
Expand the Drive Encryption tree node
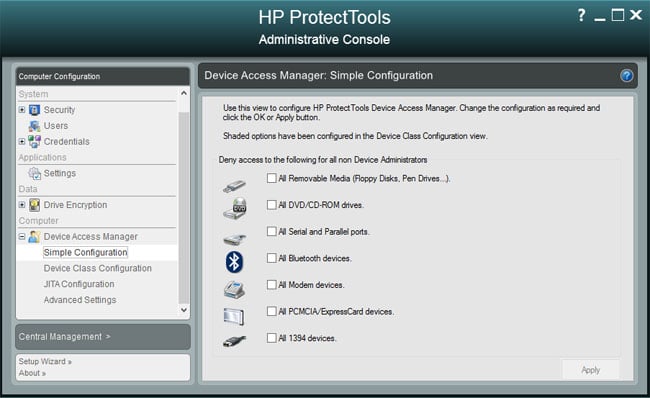(x=22, y=205)
